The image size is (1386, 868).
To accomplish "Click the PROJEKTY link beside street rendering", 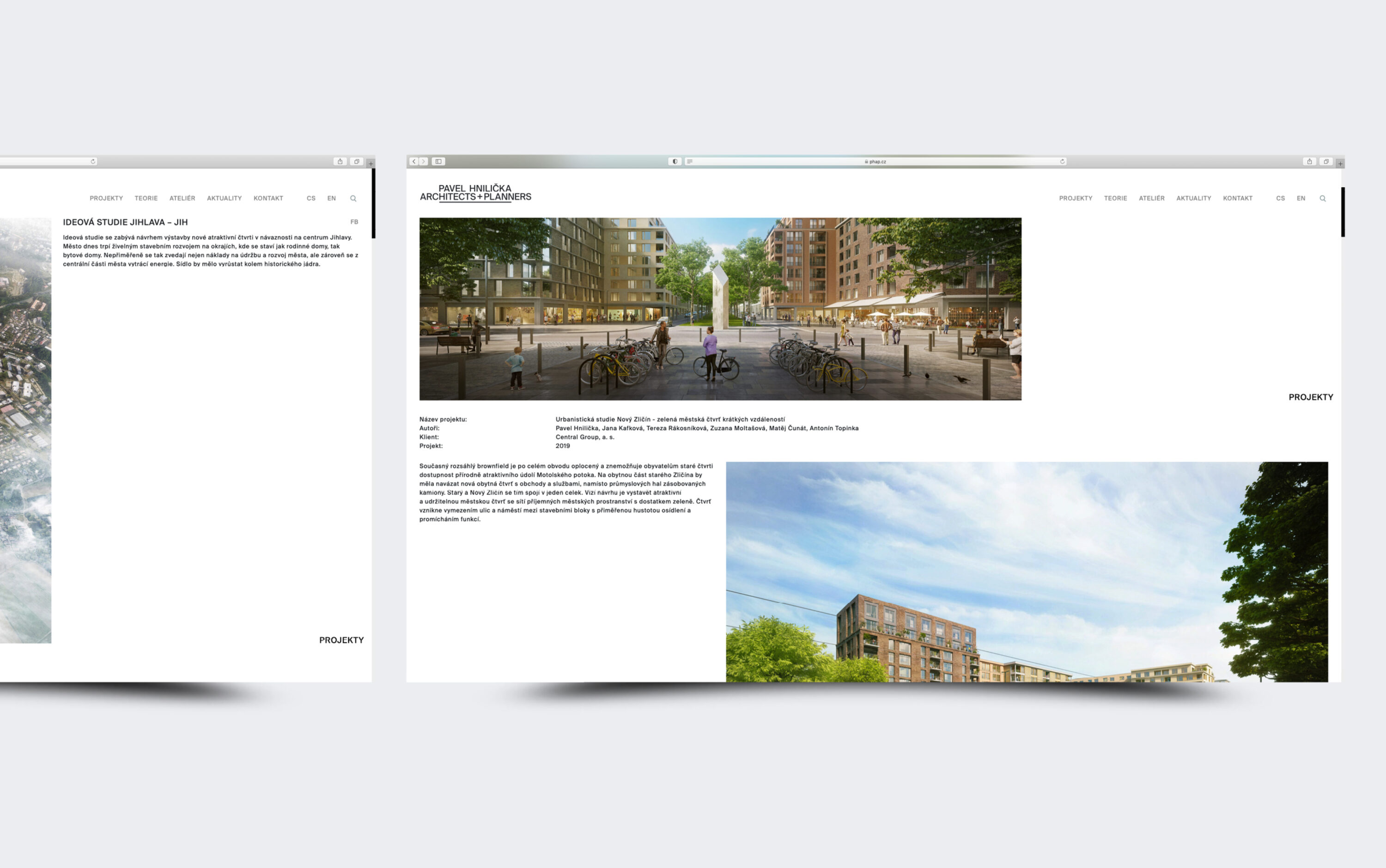I will 1310,397.
